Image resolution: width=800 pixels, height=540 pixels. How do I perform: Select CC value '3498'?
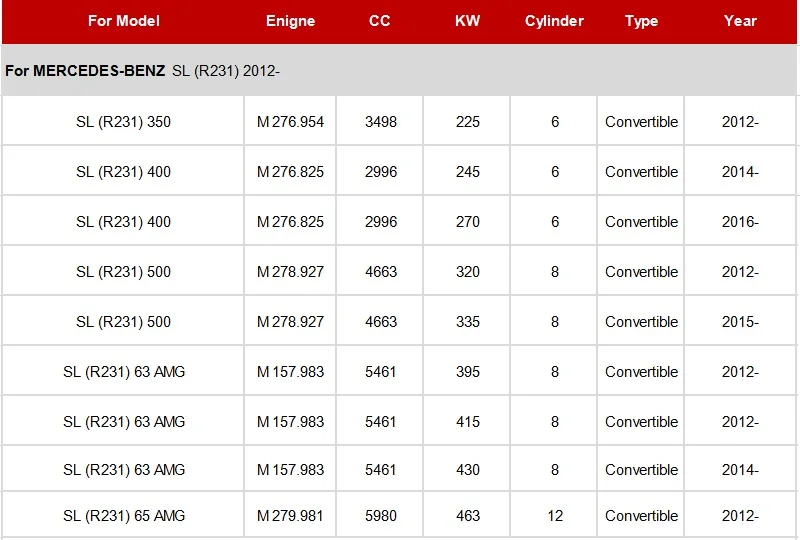[381, 122]
